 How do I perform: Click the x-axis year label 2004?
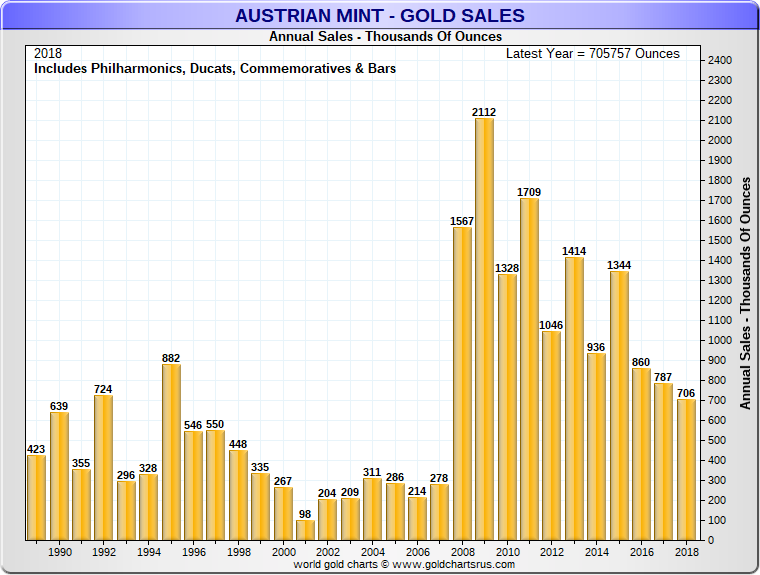click(373, 552)
